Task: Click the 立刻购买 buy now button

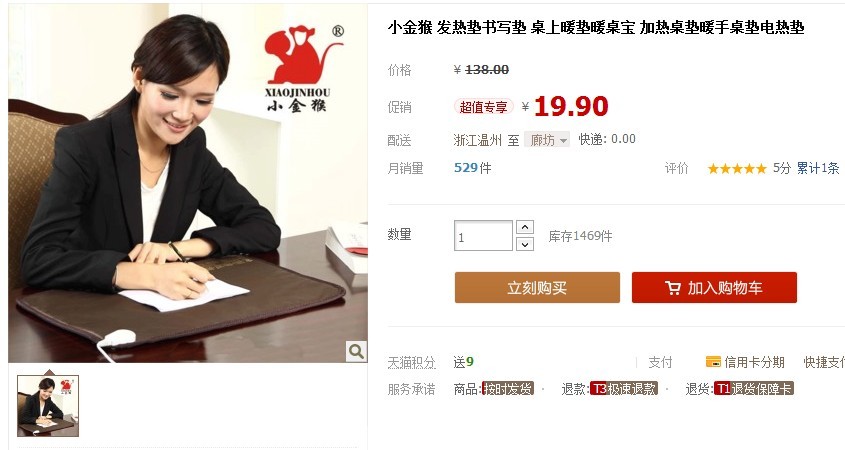Action: coord(537,288)
